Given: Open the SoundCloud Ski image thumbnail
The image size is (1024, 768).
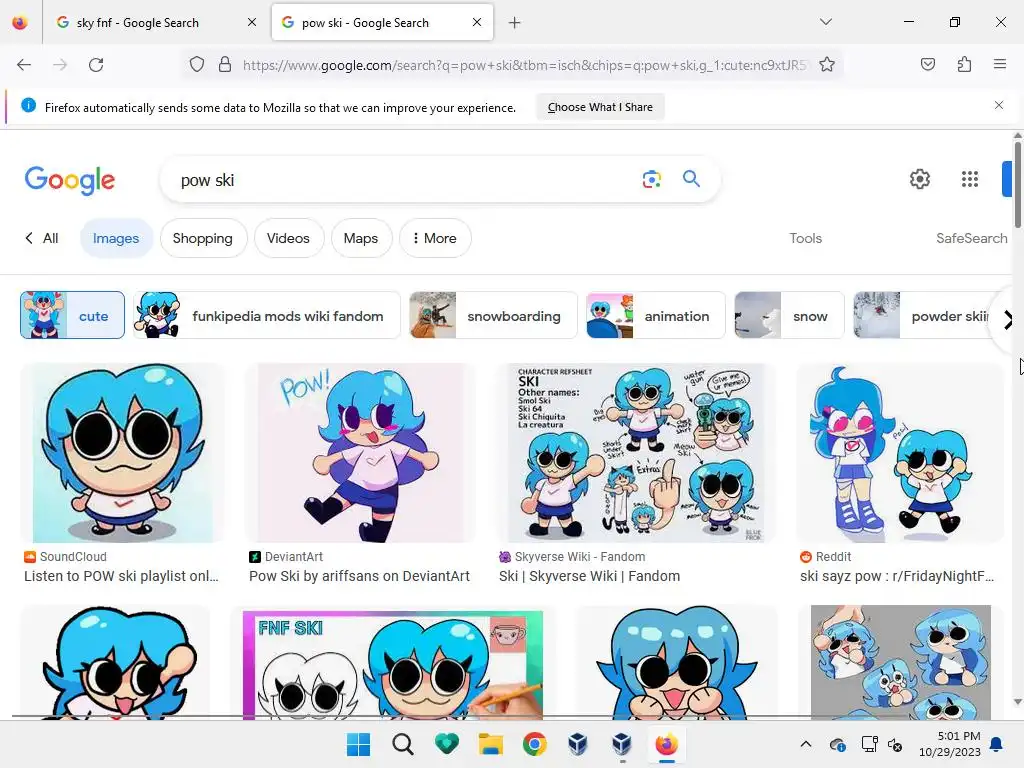Looking at the screenshot, I should pos(123,453).
